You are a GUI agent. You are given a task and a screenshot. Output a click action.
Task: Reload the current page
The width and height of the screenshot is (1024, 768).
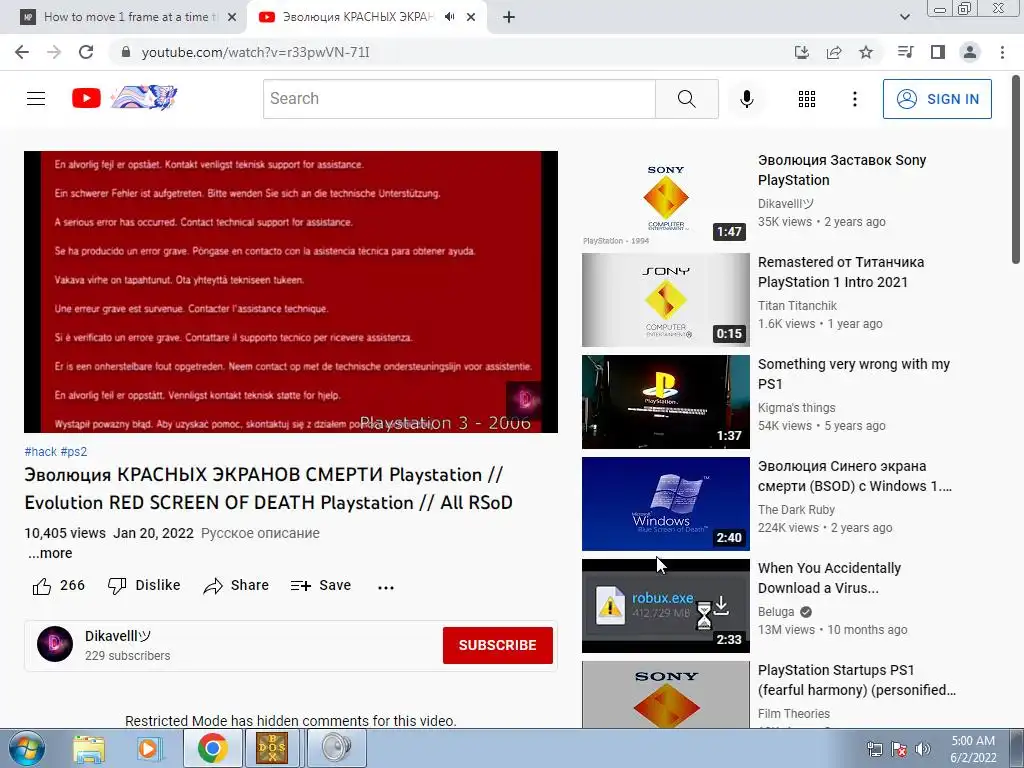click(86, 52)
